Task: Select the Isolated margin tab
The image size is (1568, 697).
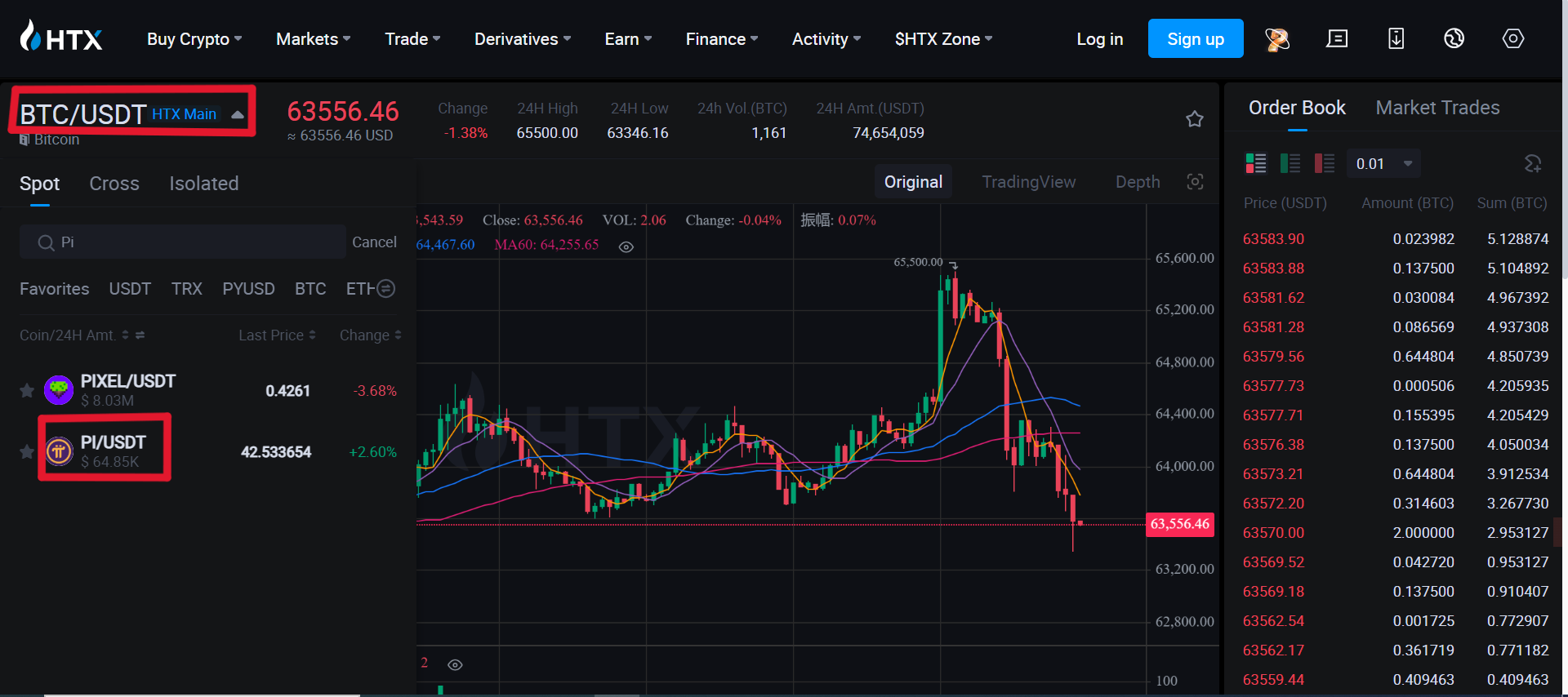Action: click(204, 184)
